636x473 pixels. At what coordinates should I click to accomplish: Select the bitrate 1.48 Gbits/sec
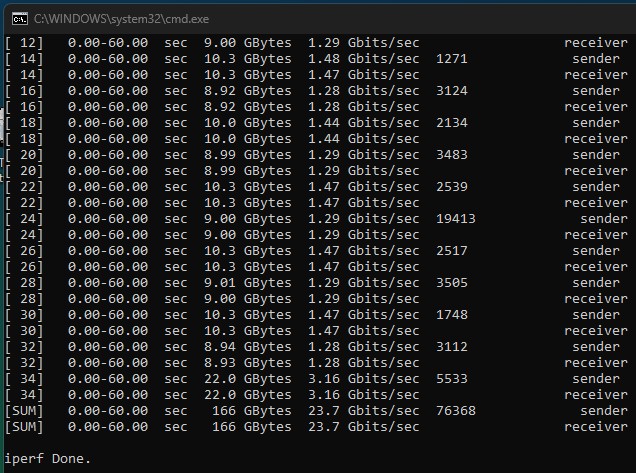(363, 59)
